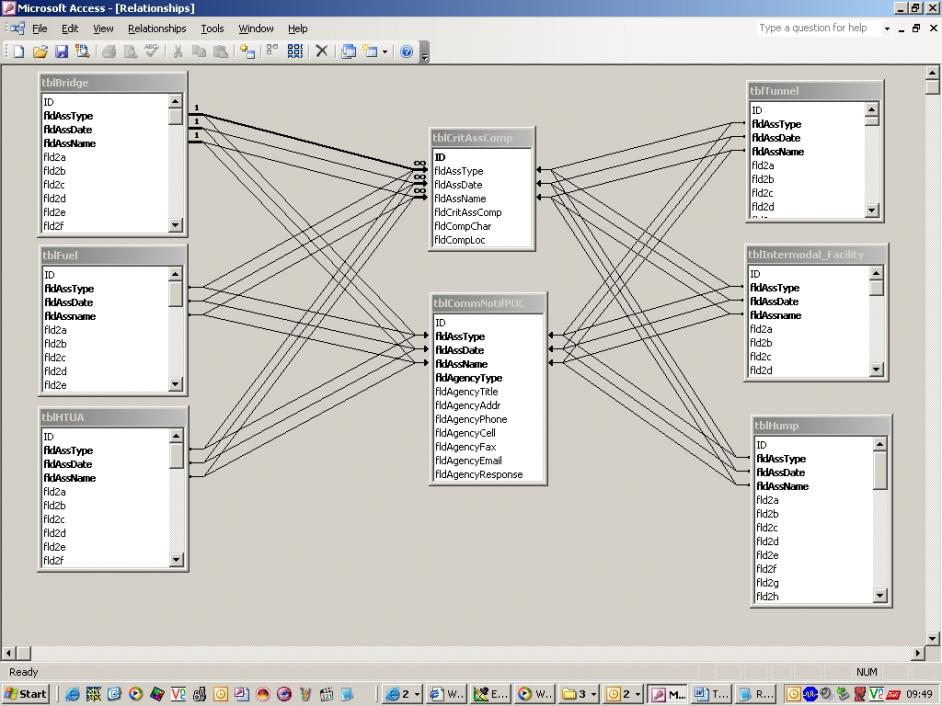Click the Spelling ABC check icon
Image resolution: width=942 pixels, height=706 pixels.
[x=151, y=52]
